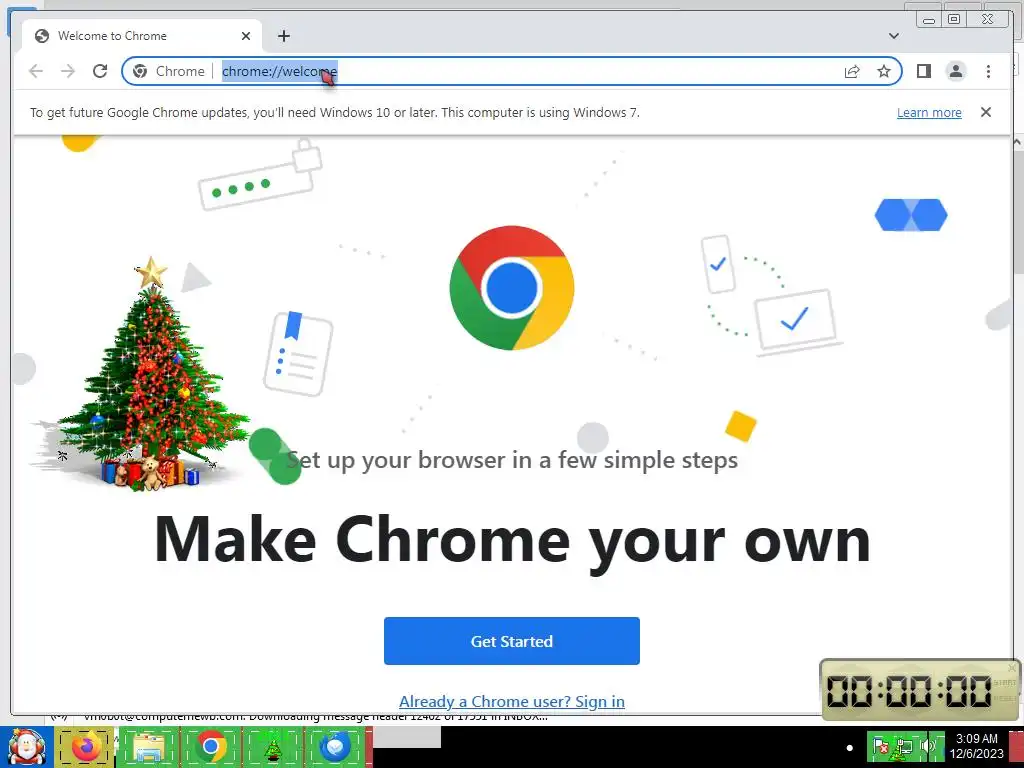
Task: Open the network tray icon
Action: pyautogui.click(x=904, y=746)
